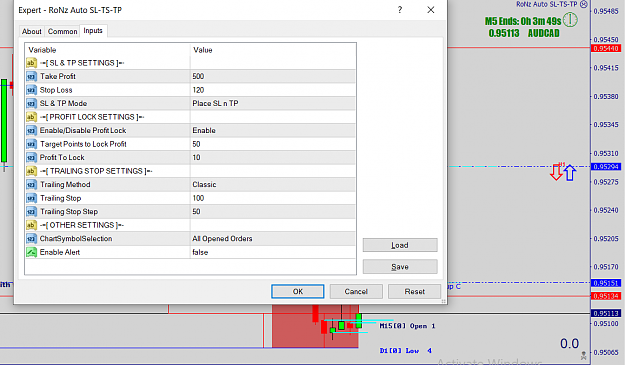Click the SL & TP Mode variable icon
Viewport: 625px width, 365px height.
[31, 104]
